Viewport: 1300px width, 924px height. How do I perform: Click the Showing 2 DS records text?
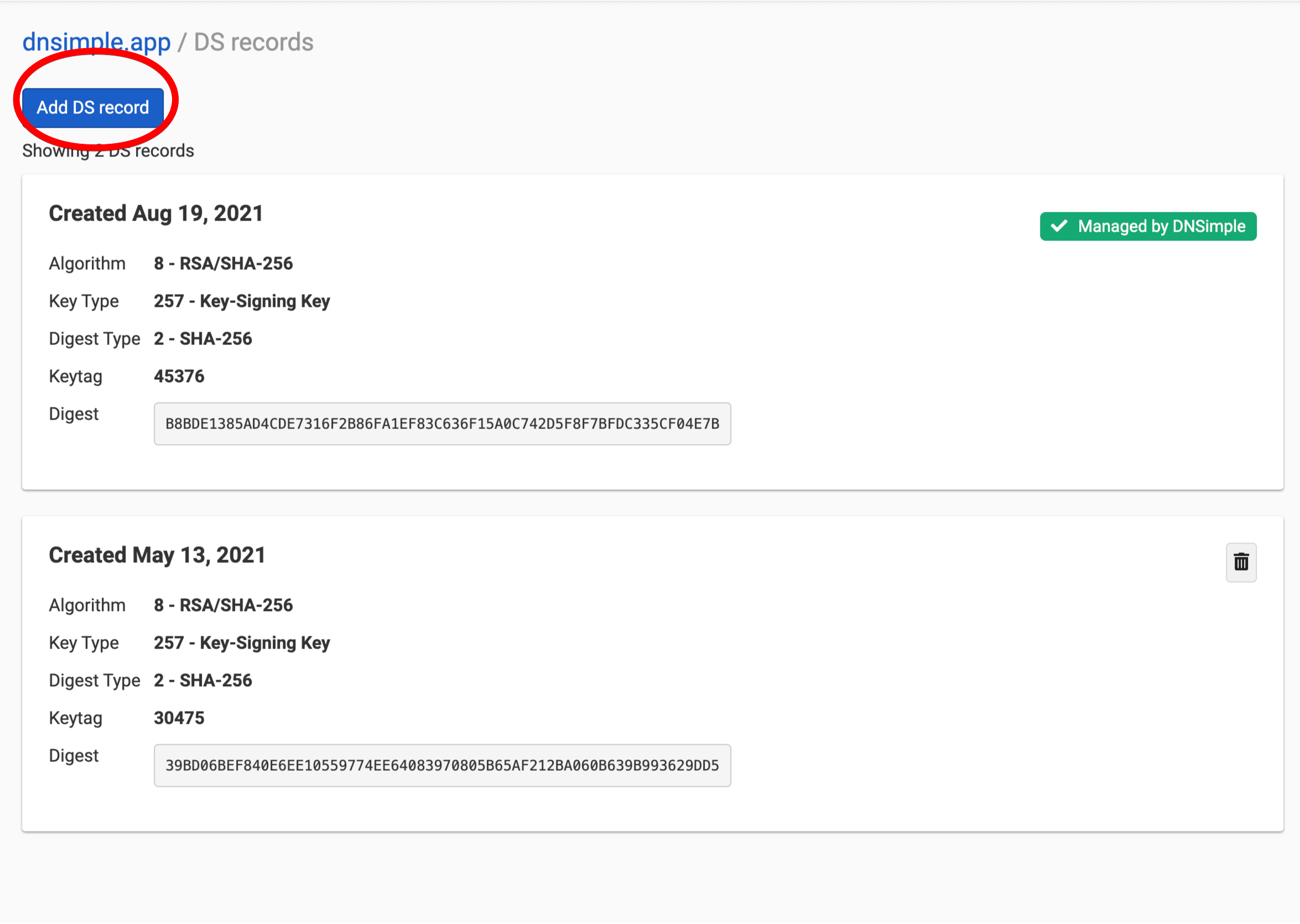tap(108, 151)
